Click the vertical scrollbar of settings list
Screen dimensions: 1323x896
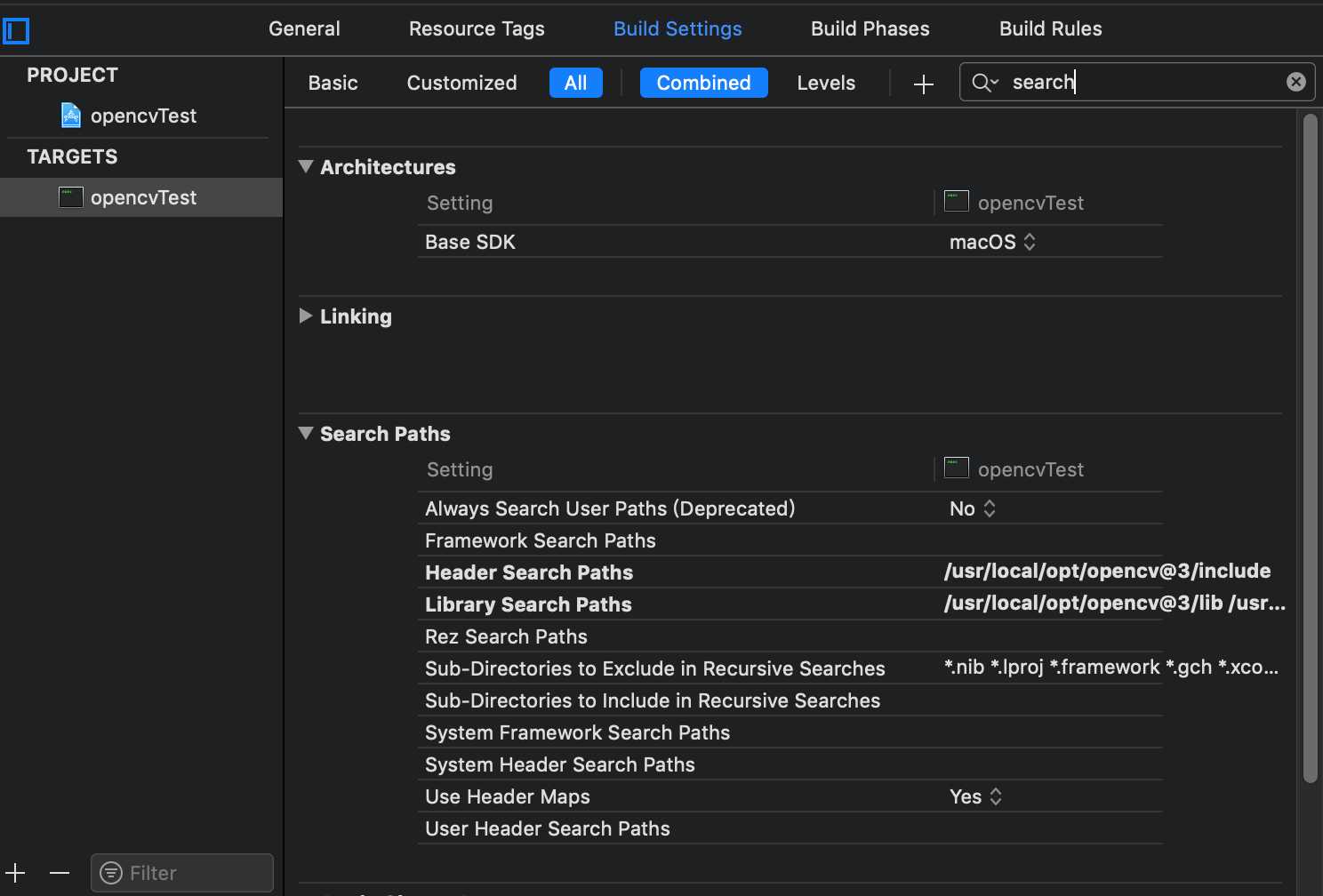click(x=1309, y=449)
